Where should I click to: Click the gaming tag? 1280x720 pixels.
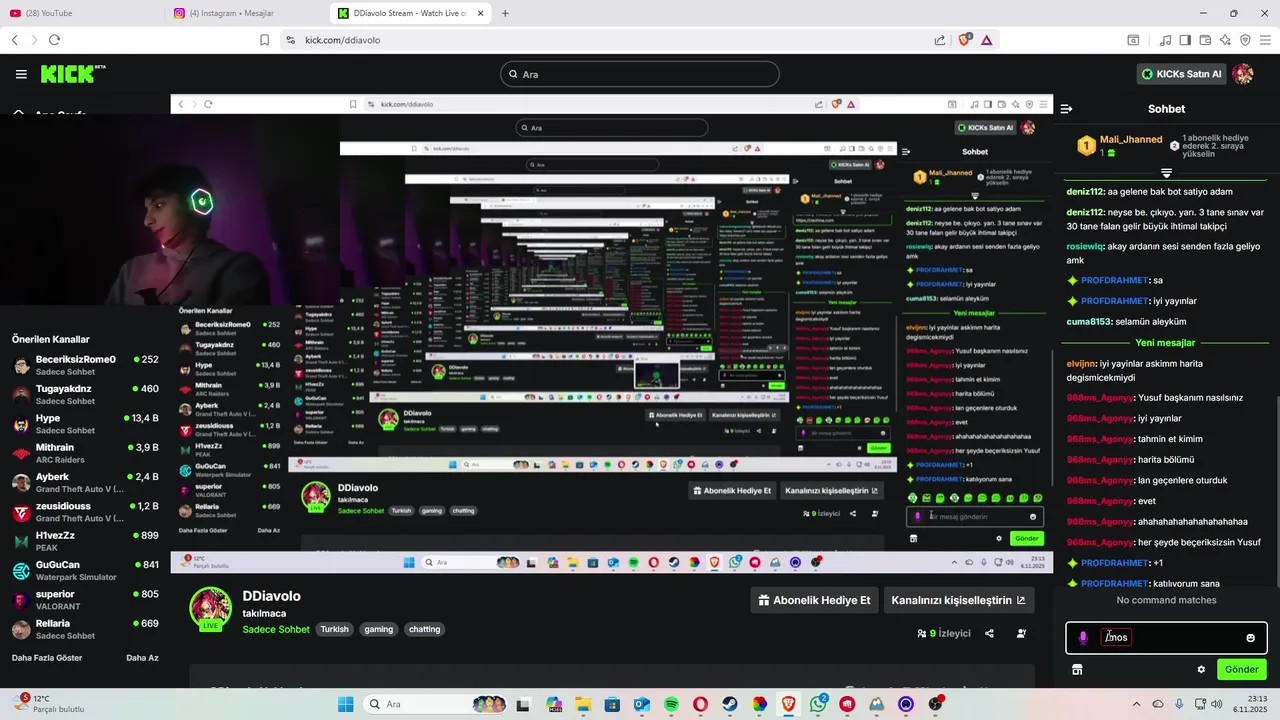tap(378, 629)
